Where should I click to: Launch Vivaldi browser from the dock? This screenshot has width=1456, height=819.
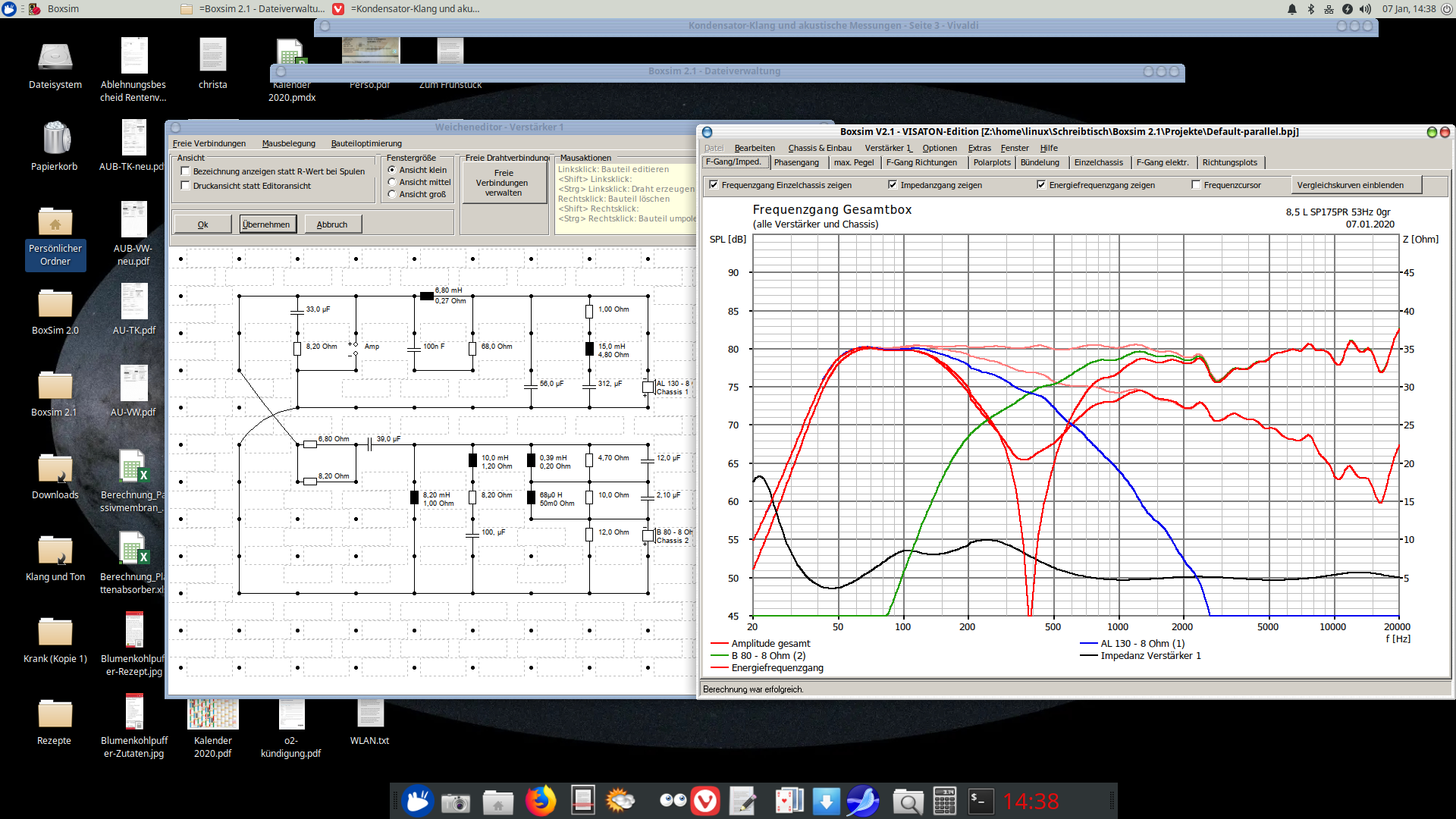pos(705,801)
